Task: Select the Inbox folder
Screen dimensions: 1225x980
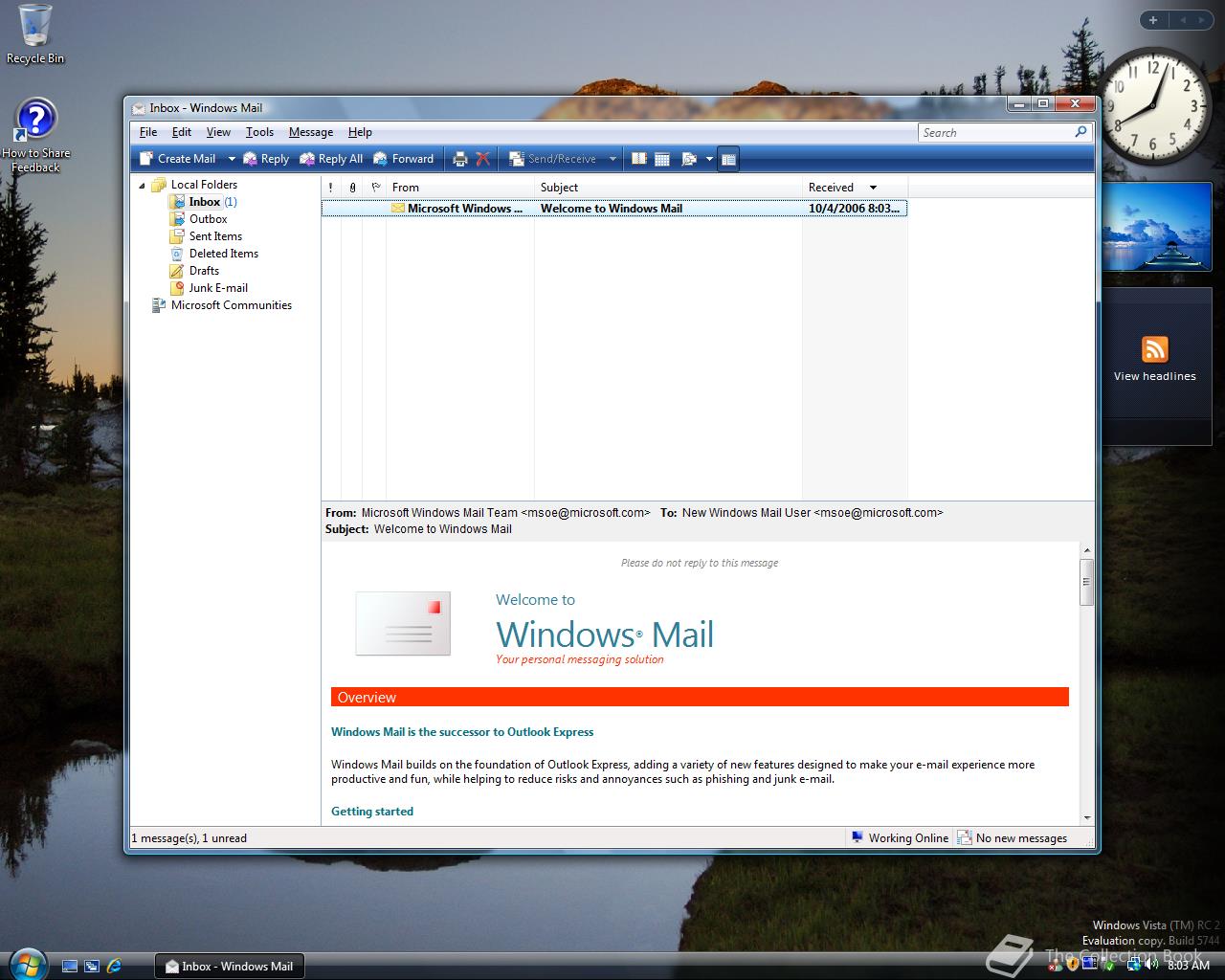Action: (x=204, y=202)
